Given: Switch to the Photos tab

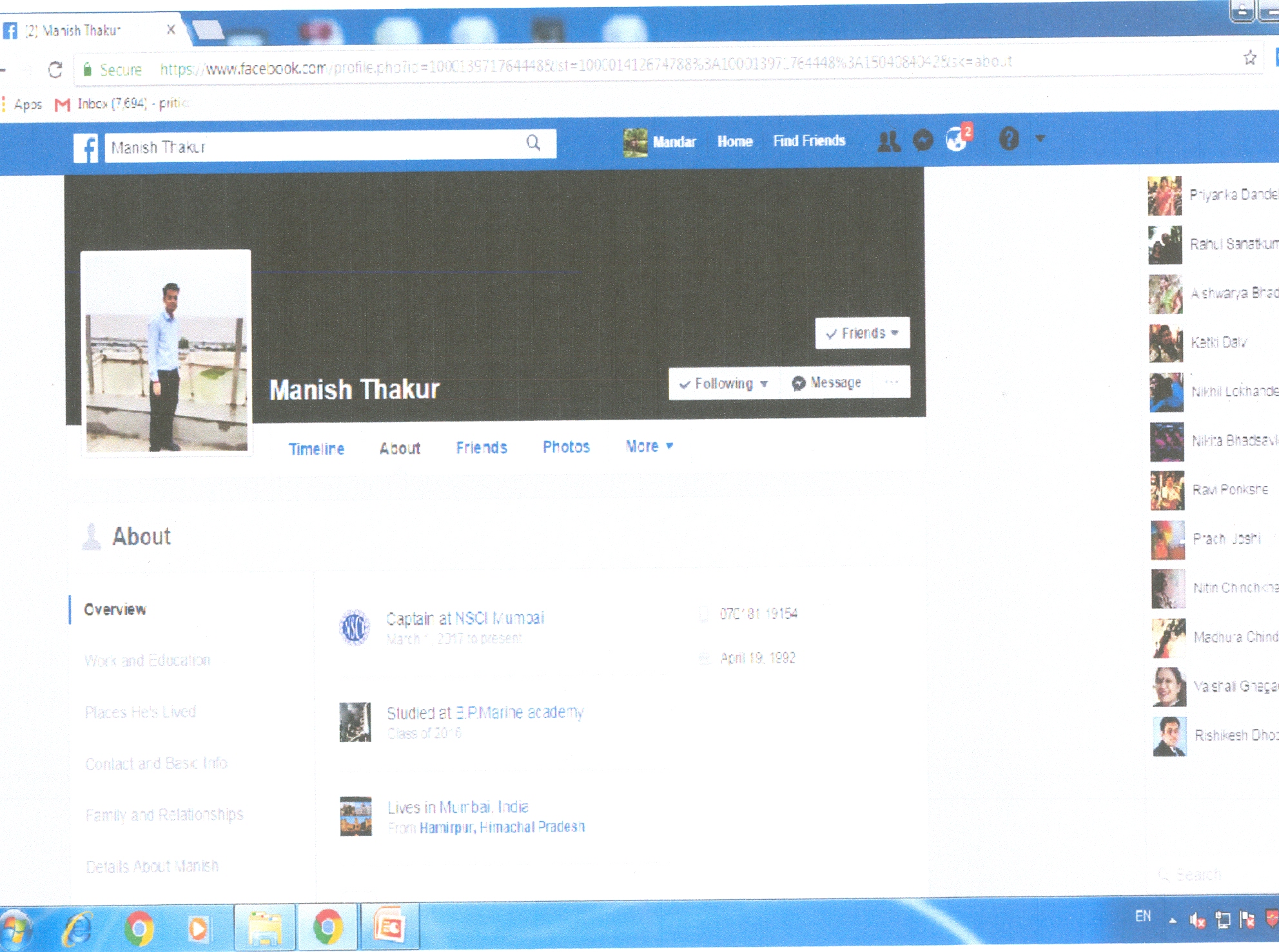Looking at the screenshot, I should pos(566,447).
